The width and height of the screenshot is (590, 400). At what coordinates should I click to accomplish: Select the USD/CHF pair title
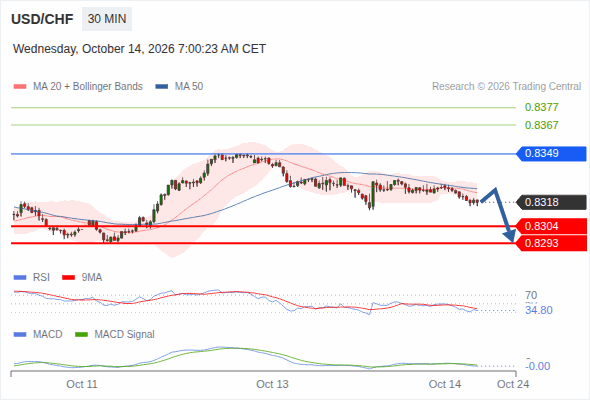pyautogui.click(x=42, y=19)
